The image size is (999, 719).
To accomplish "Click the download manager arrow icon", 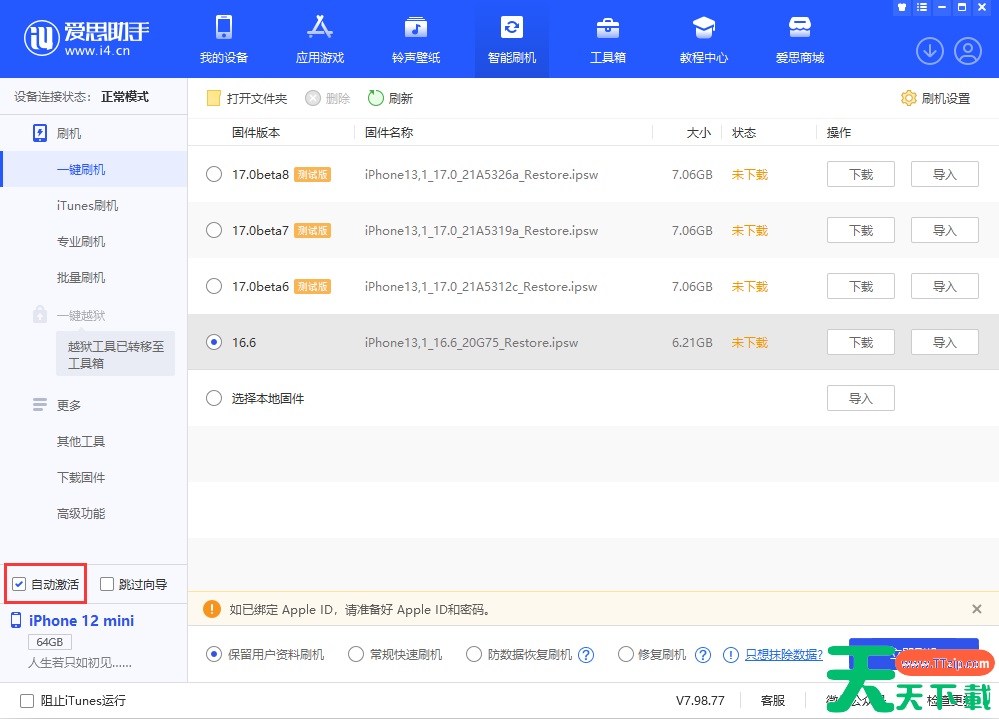I will [930, 50].
